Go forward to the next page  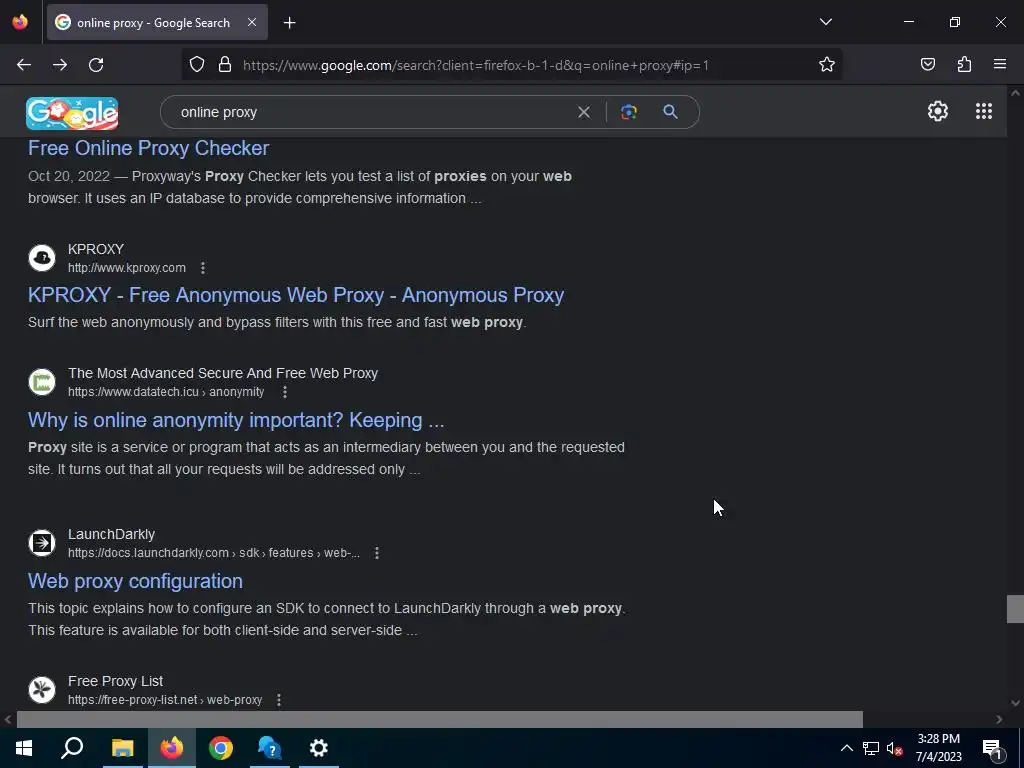[x=60, y=65]
